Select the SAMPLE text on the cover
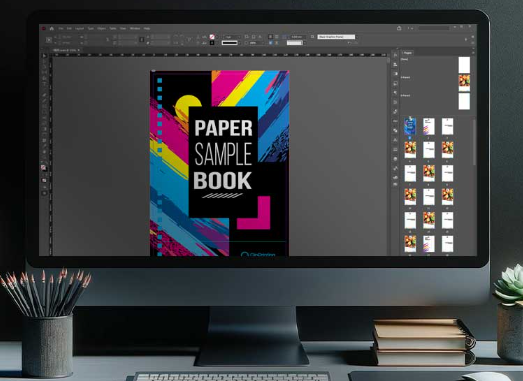The width and height of the screenshot is (523, 381). tap(223, 154)
